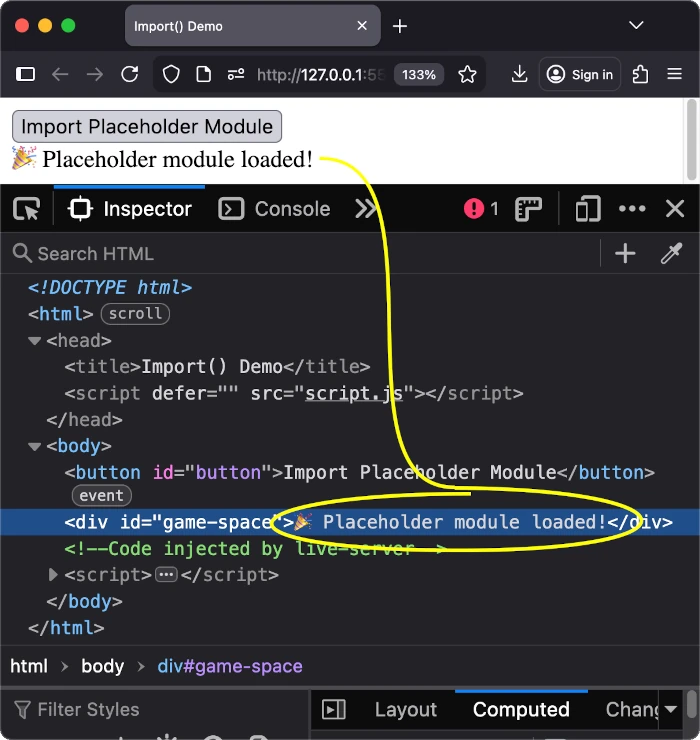Go forward with the forward arrow

(x=95, y=75)
